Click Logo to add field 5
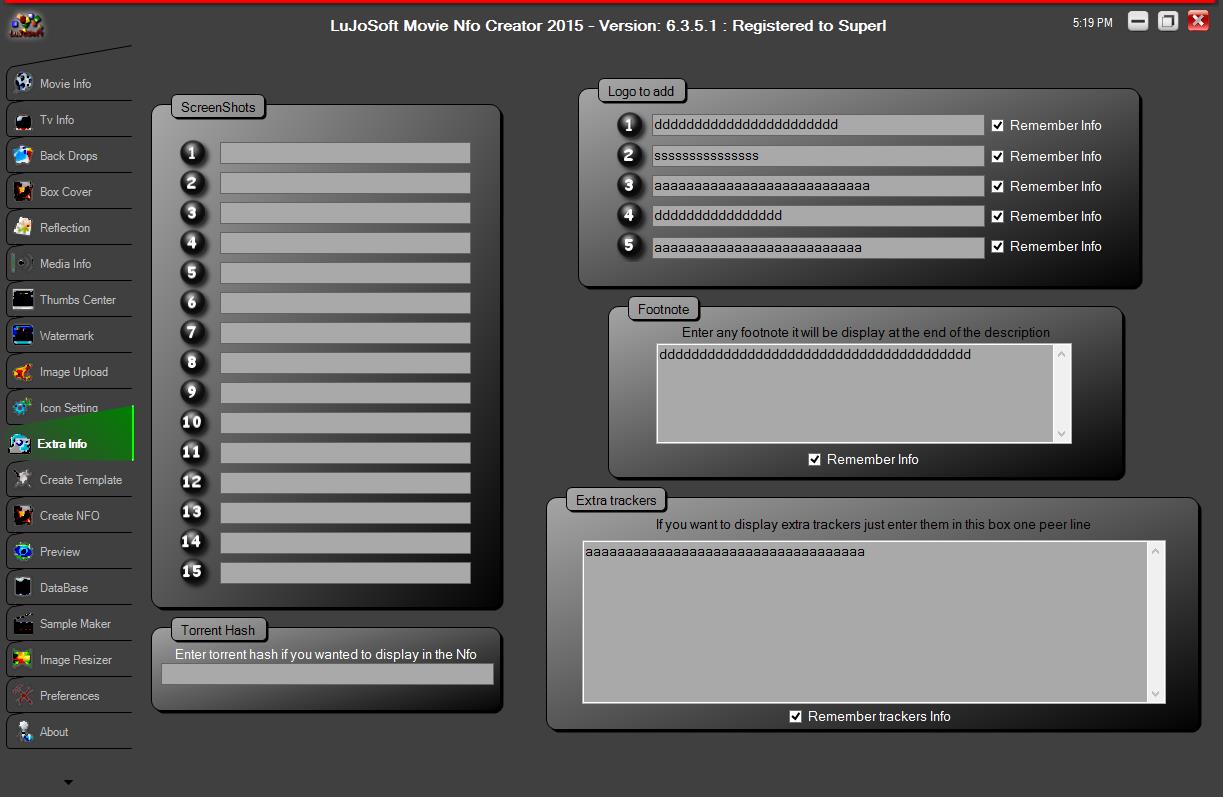 [818, 247]
